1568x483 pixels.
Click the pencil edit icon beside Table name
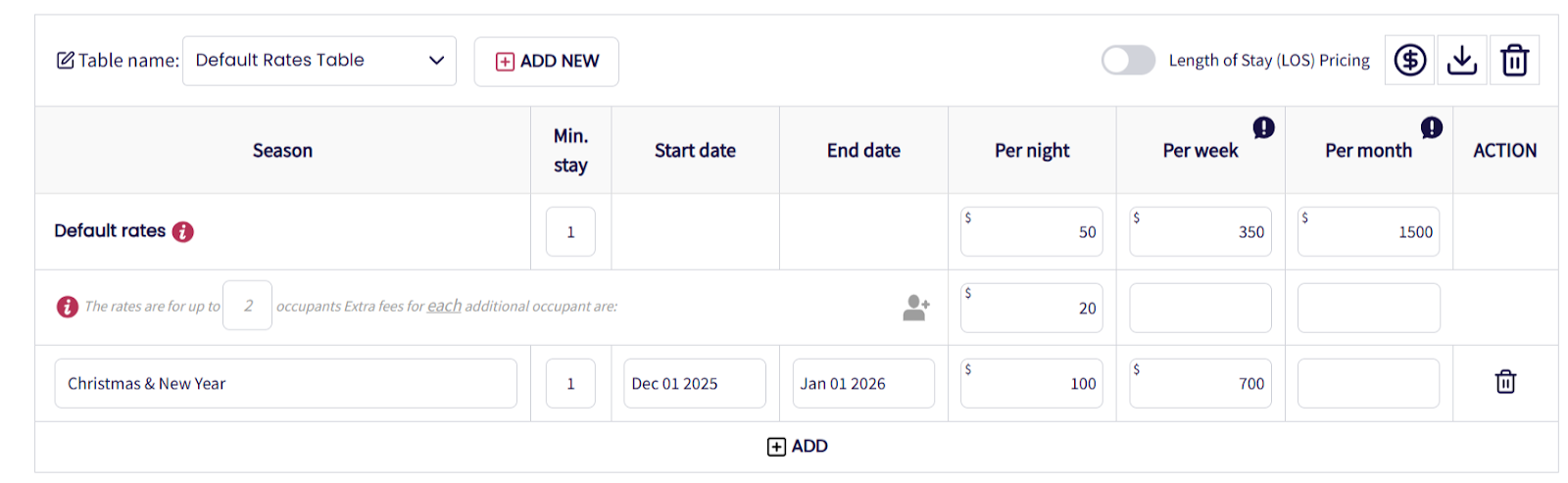(66, 61)
